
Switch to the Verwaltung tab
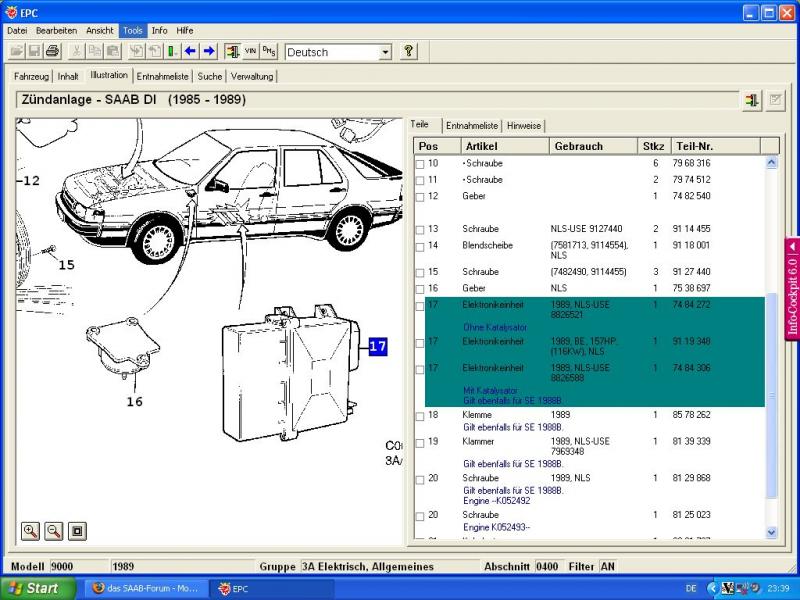pos(252,77)
